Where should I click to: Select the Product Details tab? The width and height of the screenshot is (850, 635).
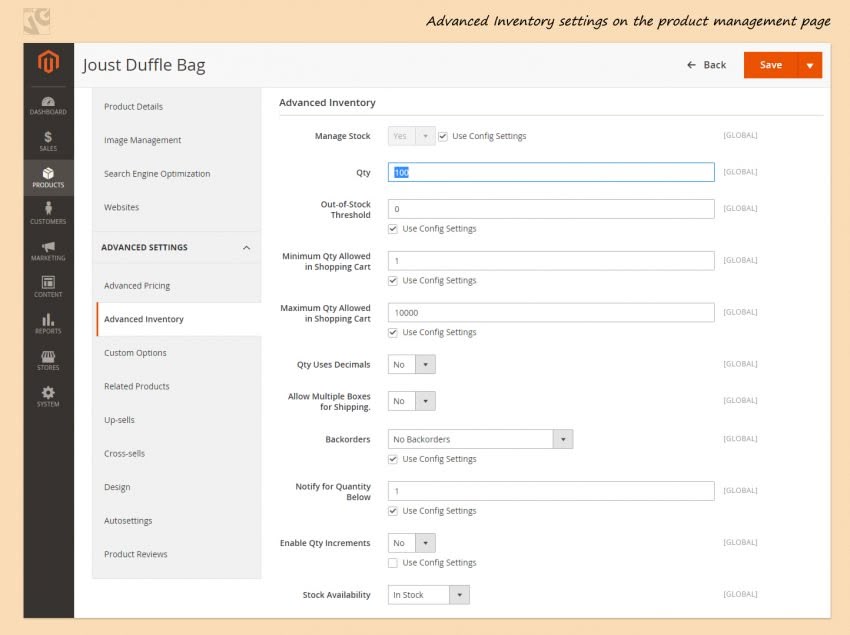(x=133, y=106)
